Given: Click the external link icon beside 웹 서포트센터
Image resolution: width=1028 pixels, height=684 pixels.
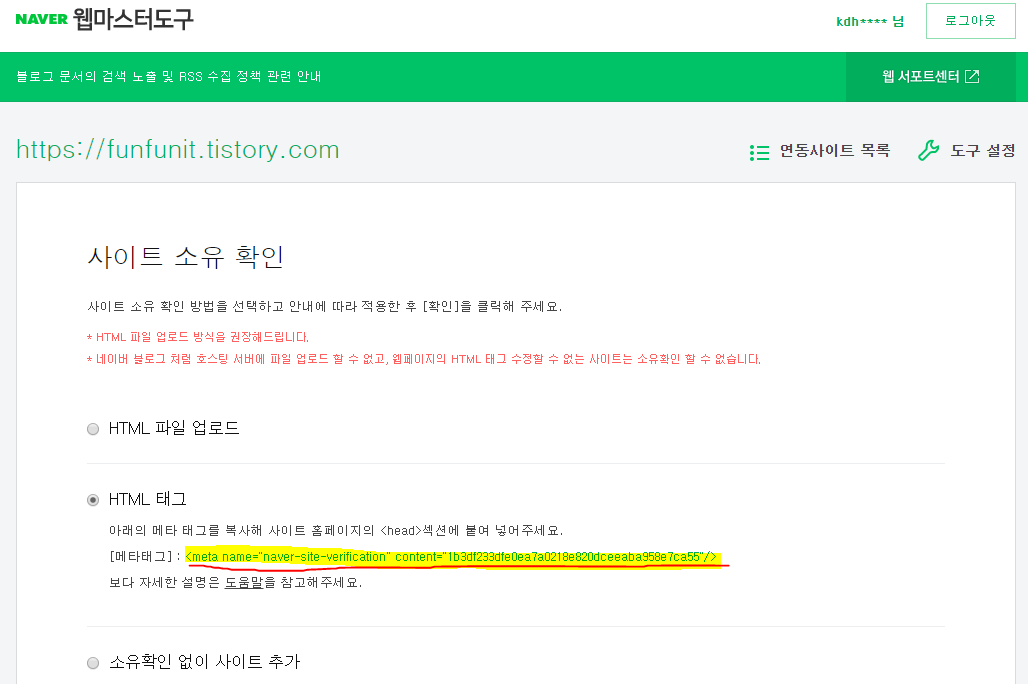Looking at the screenshot, I should pyautogui.click(x=972, y=77).
